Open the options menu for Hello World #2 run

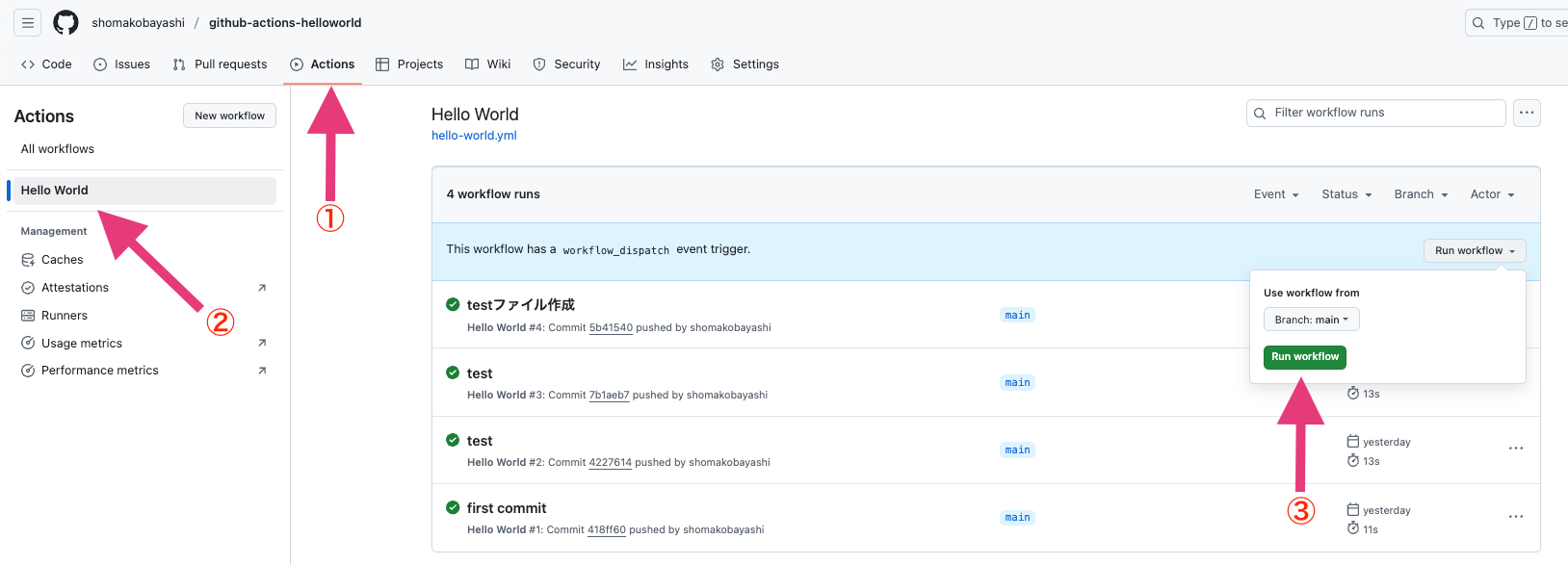[1516, 449]
